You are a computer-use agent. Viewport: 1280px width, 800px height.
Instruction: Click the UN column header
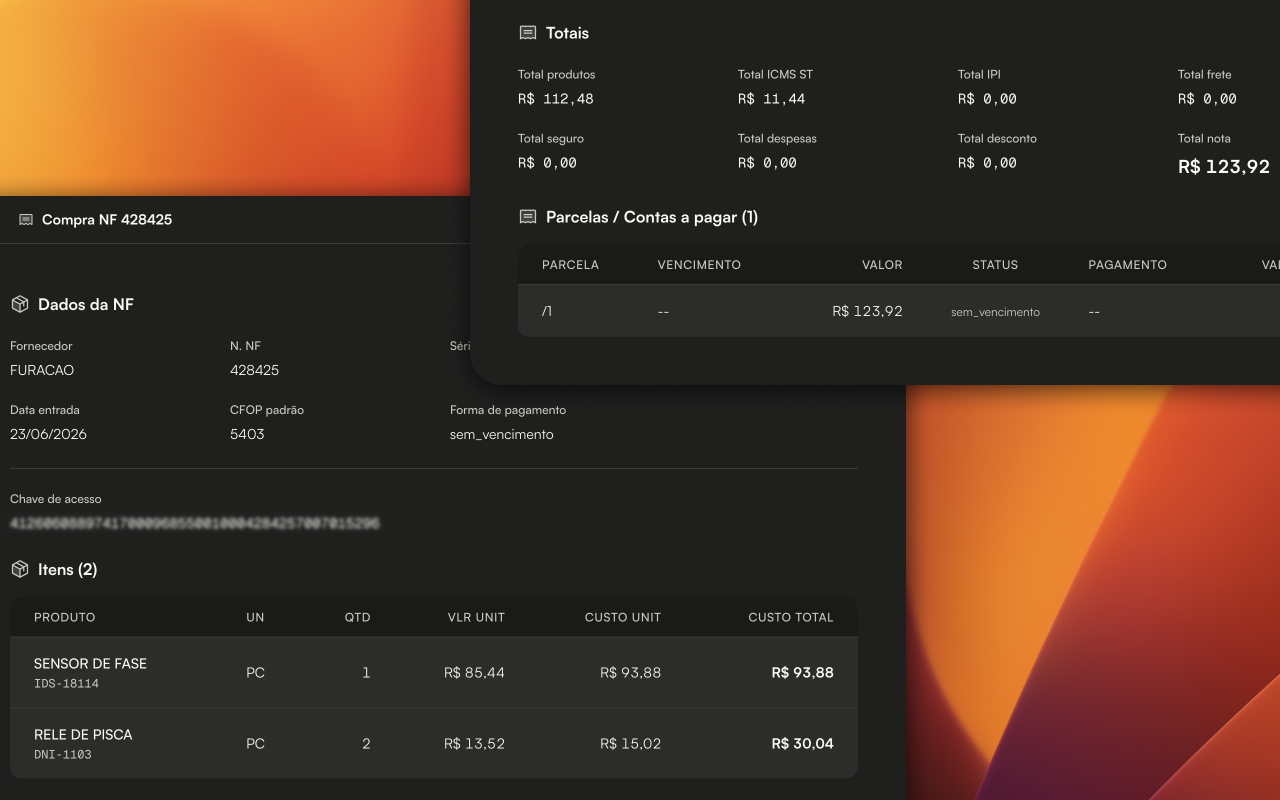tap(255, 617)
